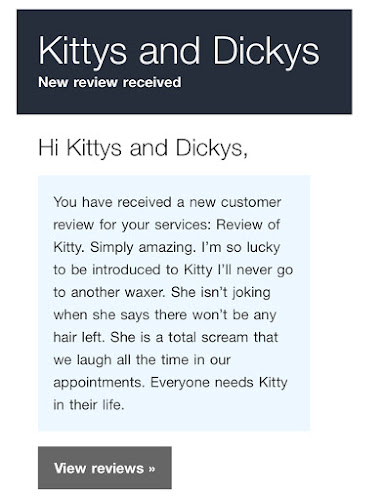The width and height of the screenshot is (384, 500).
Task: Select the phrase 'total scream' in review
Action: click(209, 337)
